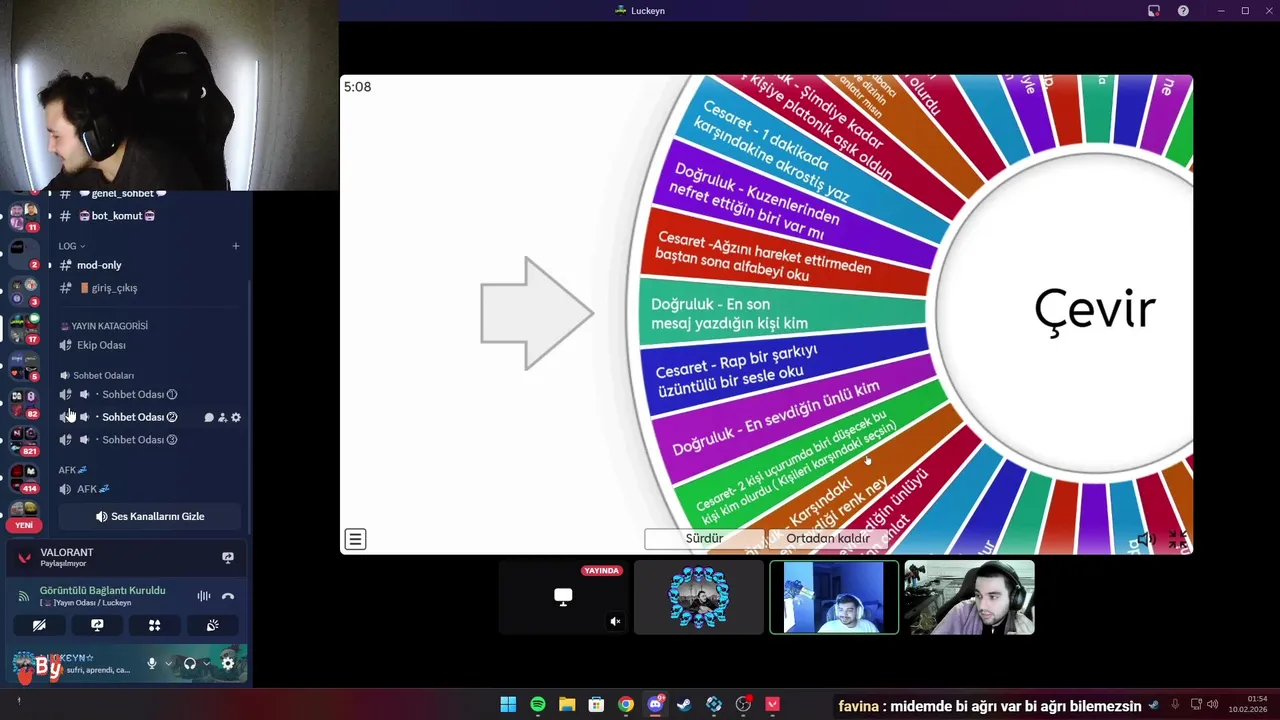The width and height of the screenshot is (1280, 720).
Task: Open the help question mark icon
Action: (1184, 11)
